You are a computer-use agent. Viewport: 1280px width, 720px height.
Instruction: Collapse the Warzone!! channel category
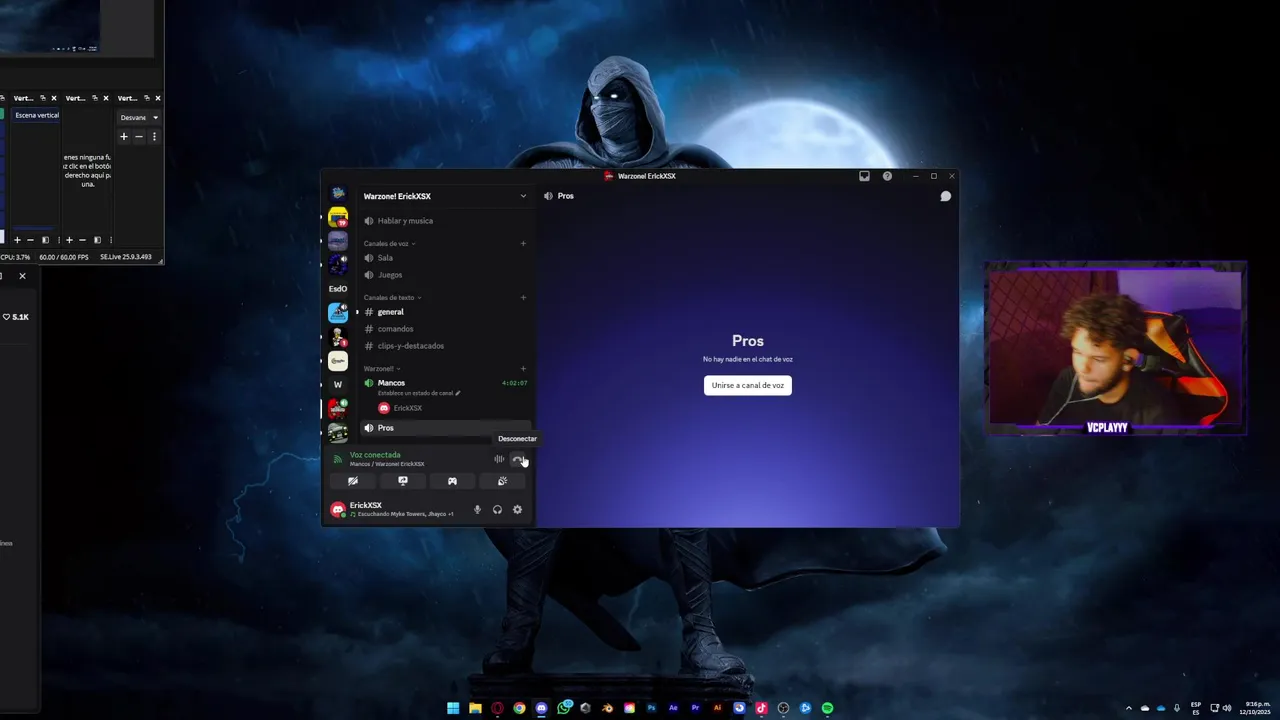point(382,368)
